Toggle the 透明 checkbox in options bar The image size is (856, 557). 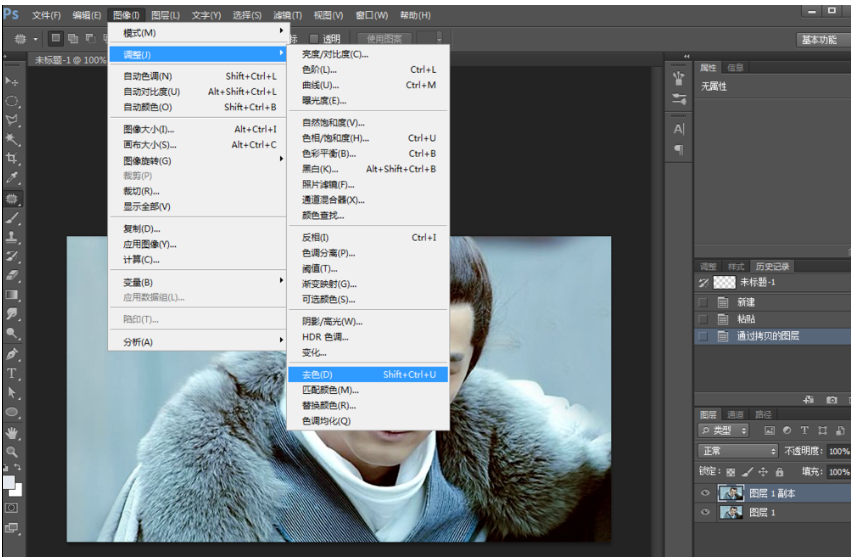[314, 39]
